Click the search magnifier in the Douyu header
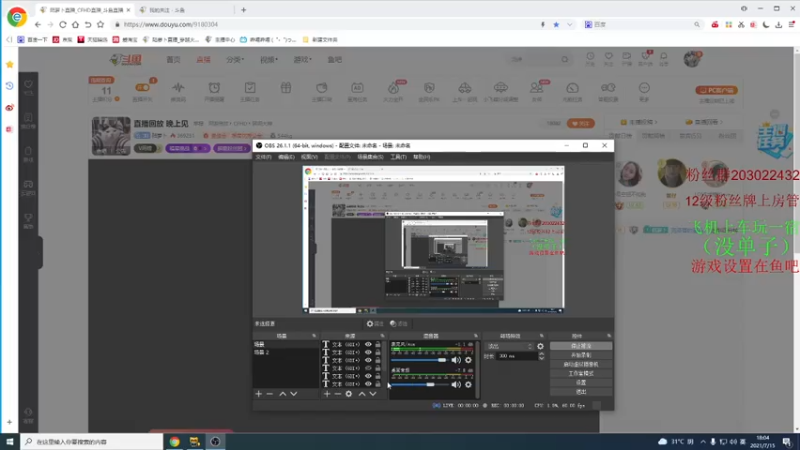The image size is (800, 450). pos(565,60)
